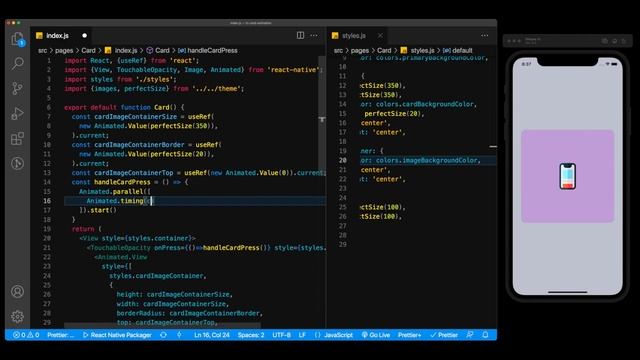
Task: Click 'cardImageContainerTop' on line 13
Action: pos(134,173)
